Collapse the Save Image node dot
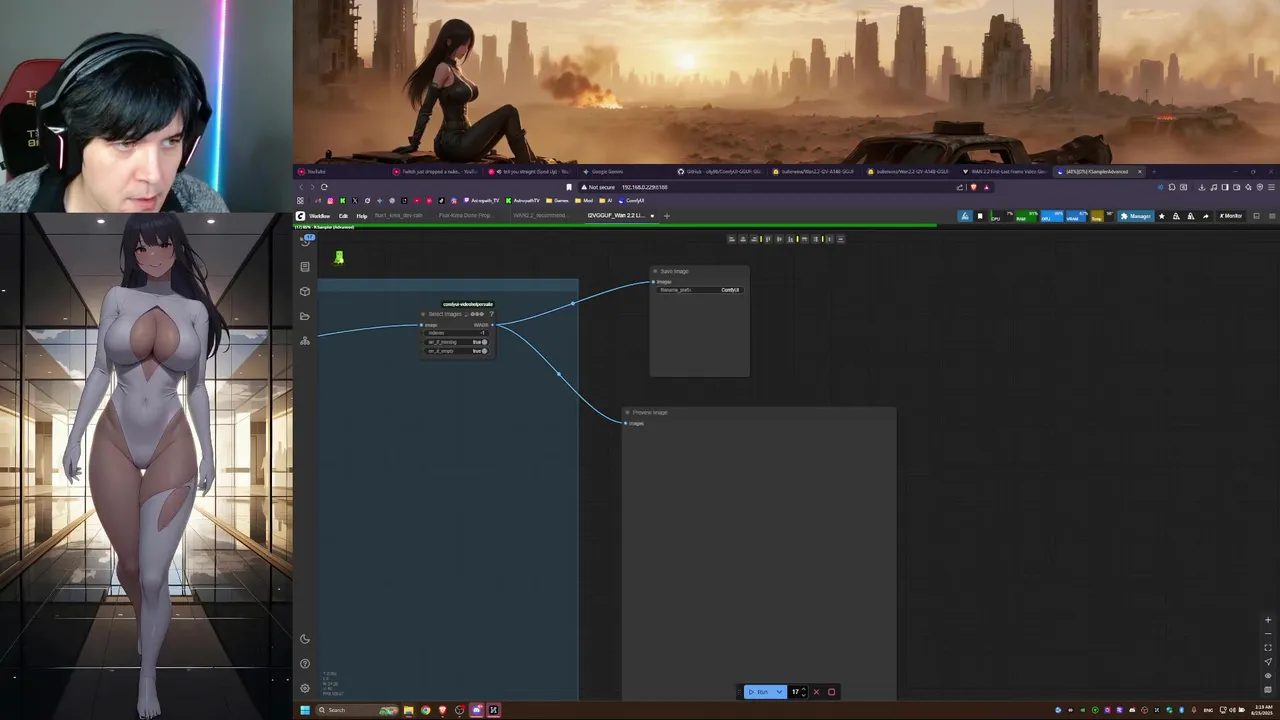The width and height of the screenshot is (1280, 720). tap(655, 271)
